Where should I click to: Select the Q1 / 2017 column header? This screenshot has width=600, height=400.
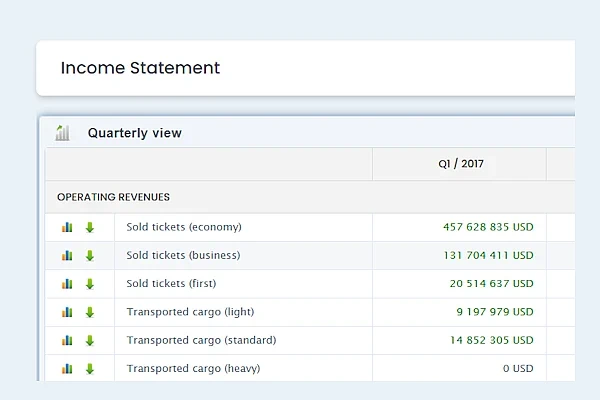tap(460, 164)
